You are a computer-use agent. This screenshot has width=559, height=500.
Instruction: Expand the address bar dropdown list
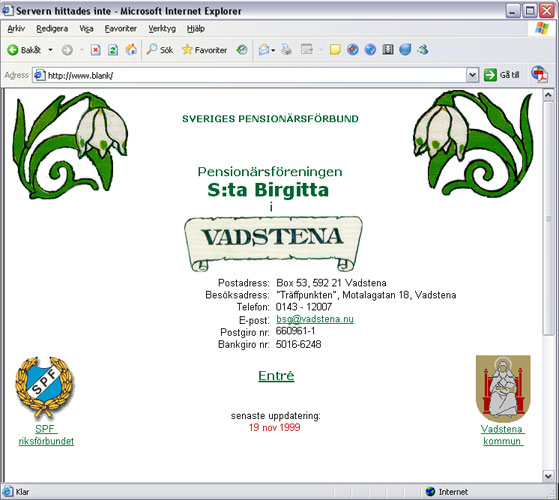(x=472, y=75)
